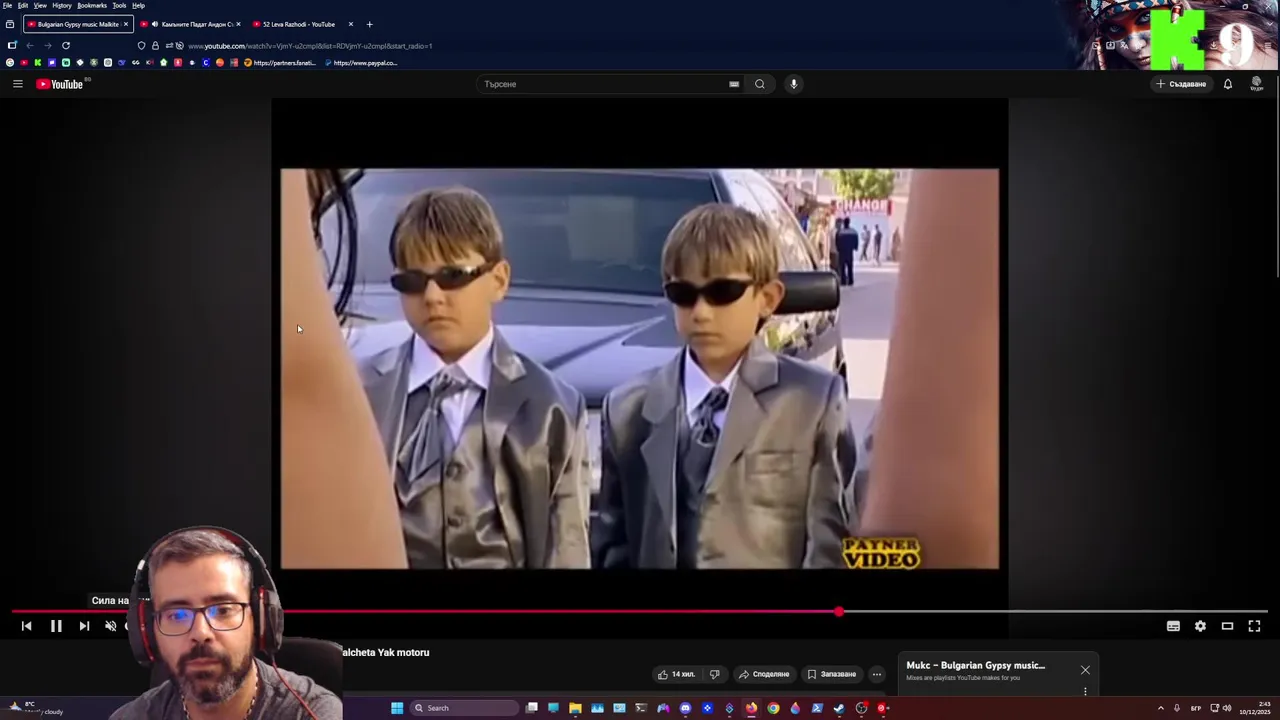The image size is (1280, 720).
Task: Open the on-screen keyboard in search box
Action: [734, 84]
